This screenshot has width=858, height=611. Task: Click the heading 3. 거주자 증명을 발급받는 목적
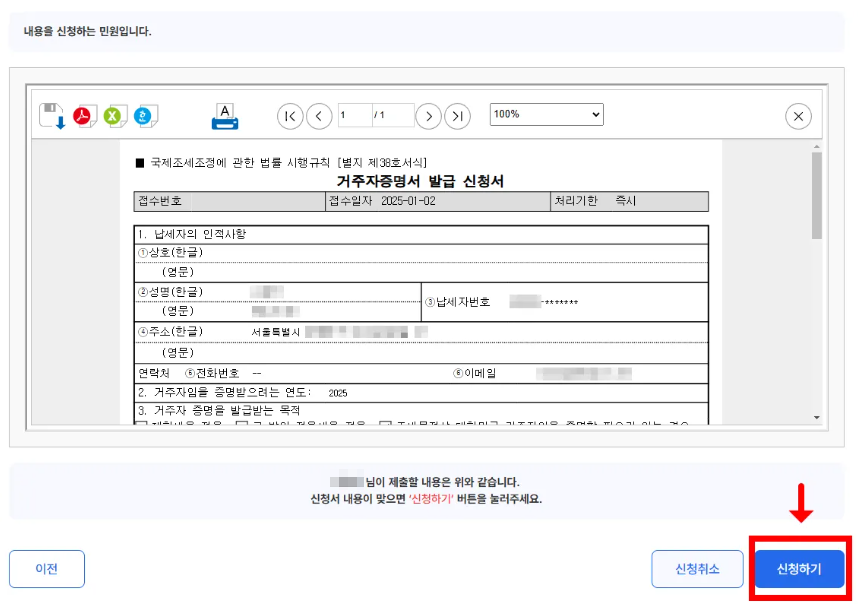point(219,410)
